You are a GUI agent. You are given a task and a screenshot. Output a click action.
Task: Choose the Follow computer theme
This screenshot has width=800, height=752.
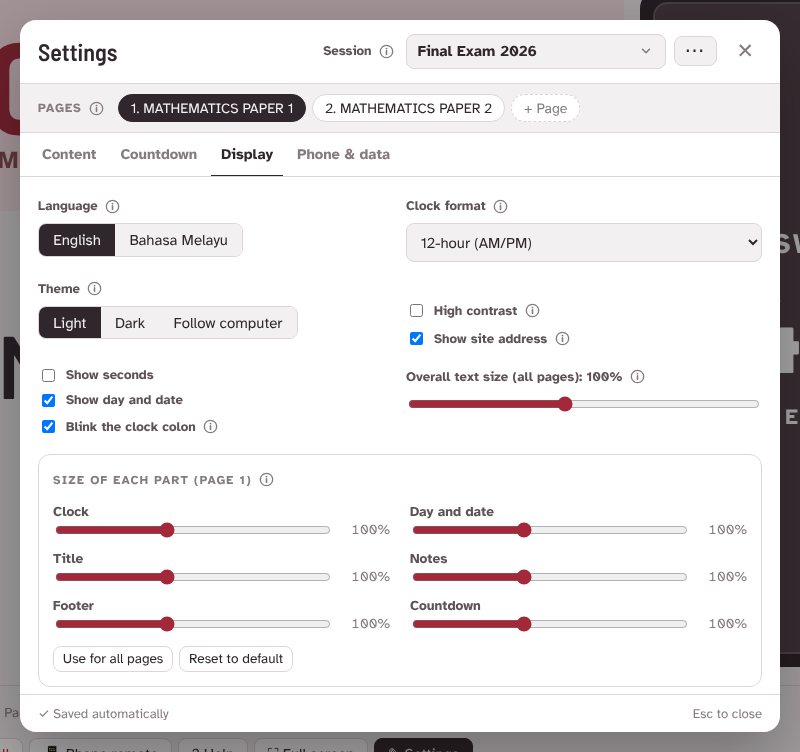click(228, 323)
